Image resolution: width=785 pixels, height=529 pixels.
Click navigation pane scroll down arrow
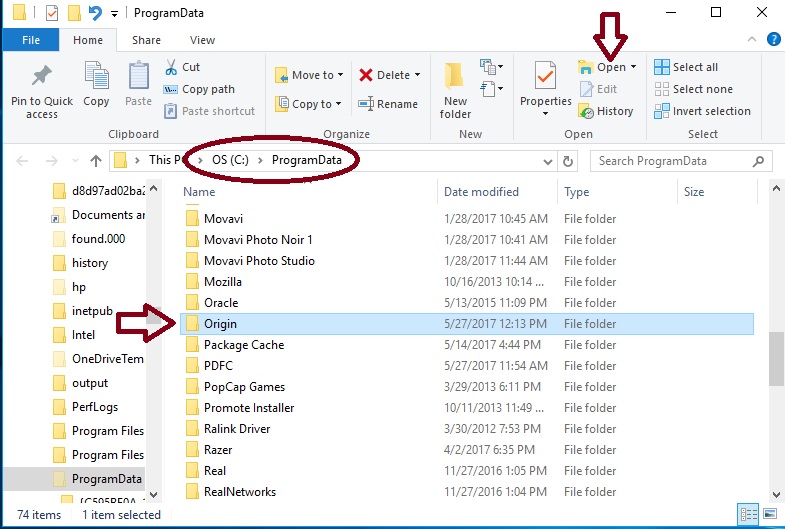pos(154,494)
